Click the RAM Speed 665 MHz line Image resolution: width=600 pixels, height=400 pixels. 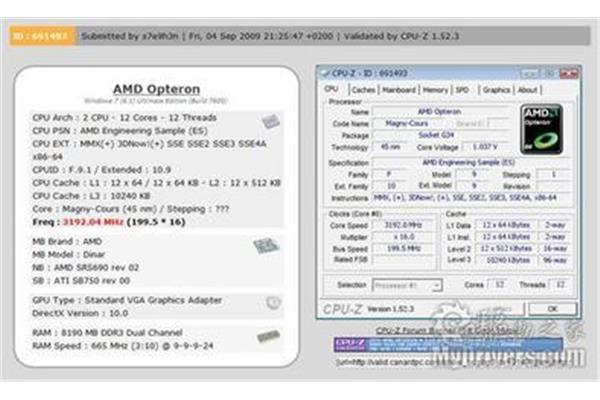[123, 346]
